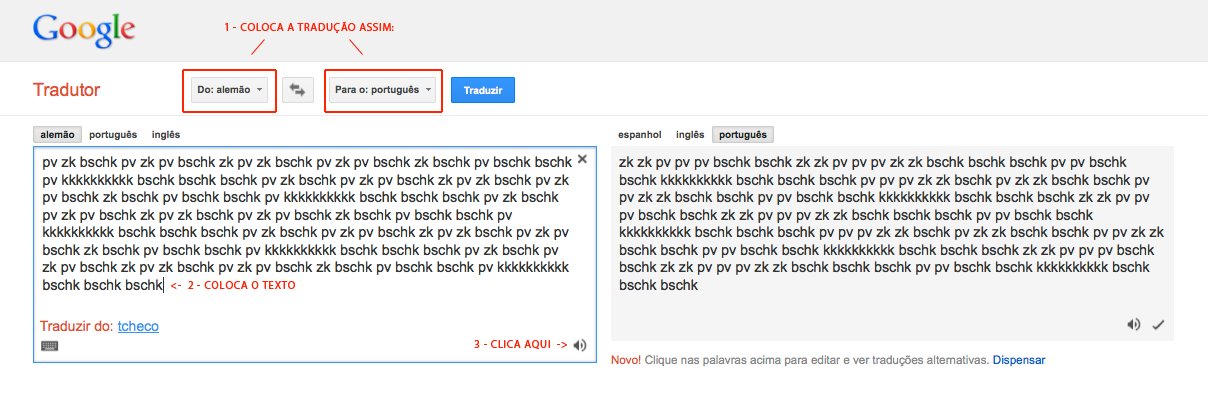
Task: Click the checkmark rating icon
Action: pos(1158,324)
